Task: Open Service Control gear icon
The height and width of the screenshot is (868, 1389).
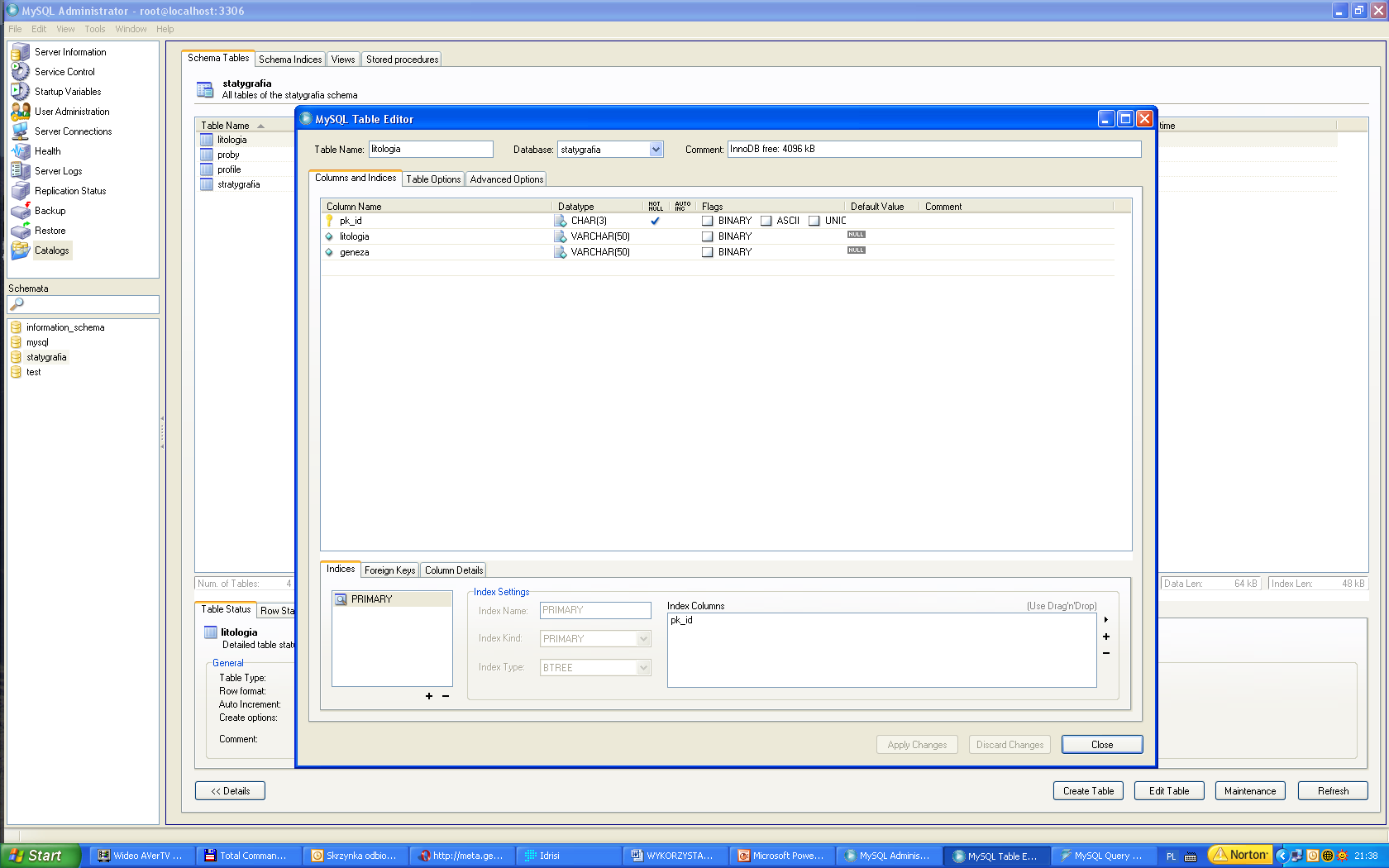Action: coord(20,72)
